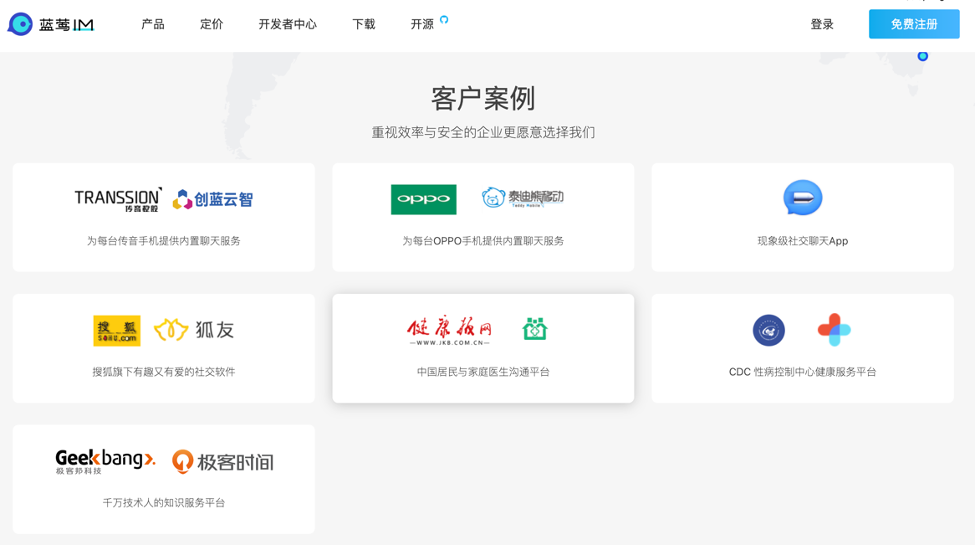Go to 开发者中心
976x546 pixels.
[x=288, y=24]
